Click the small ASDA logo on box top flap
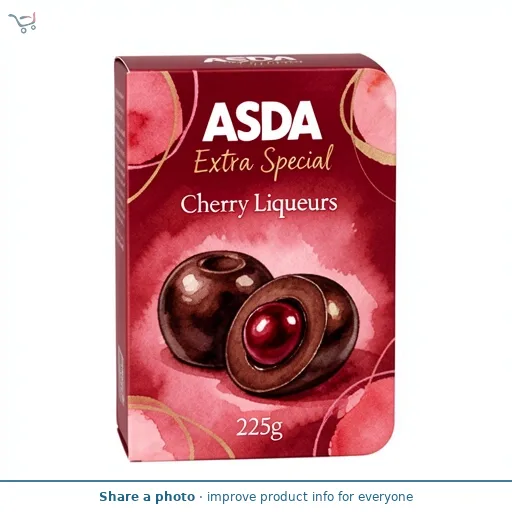The height and width of the screenshot is (512, 512). [x=252, y=60]
